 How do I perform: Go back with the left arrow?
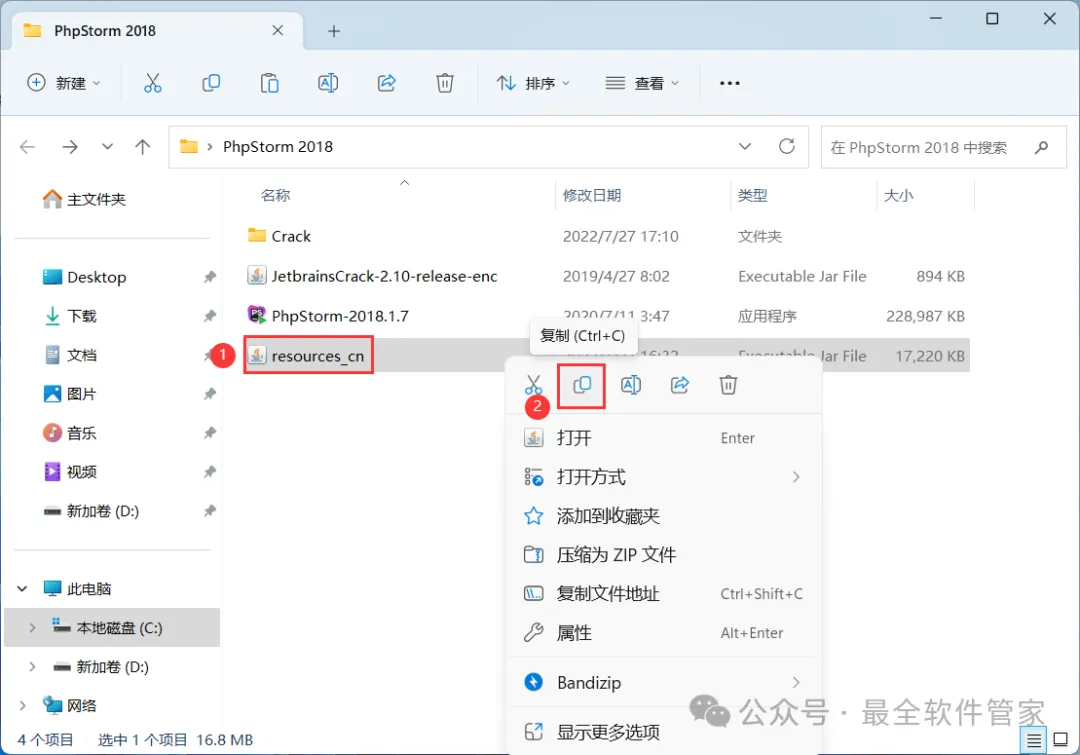pos(28,147)
